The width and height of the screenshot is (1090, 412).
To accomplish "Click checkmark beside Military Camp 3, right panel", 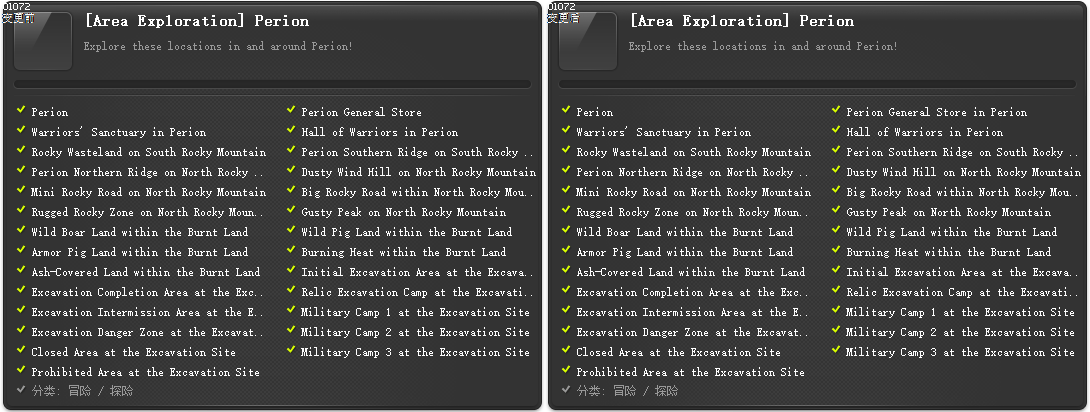I will [x=836, y=351].
